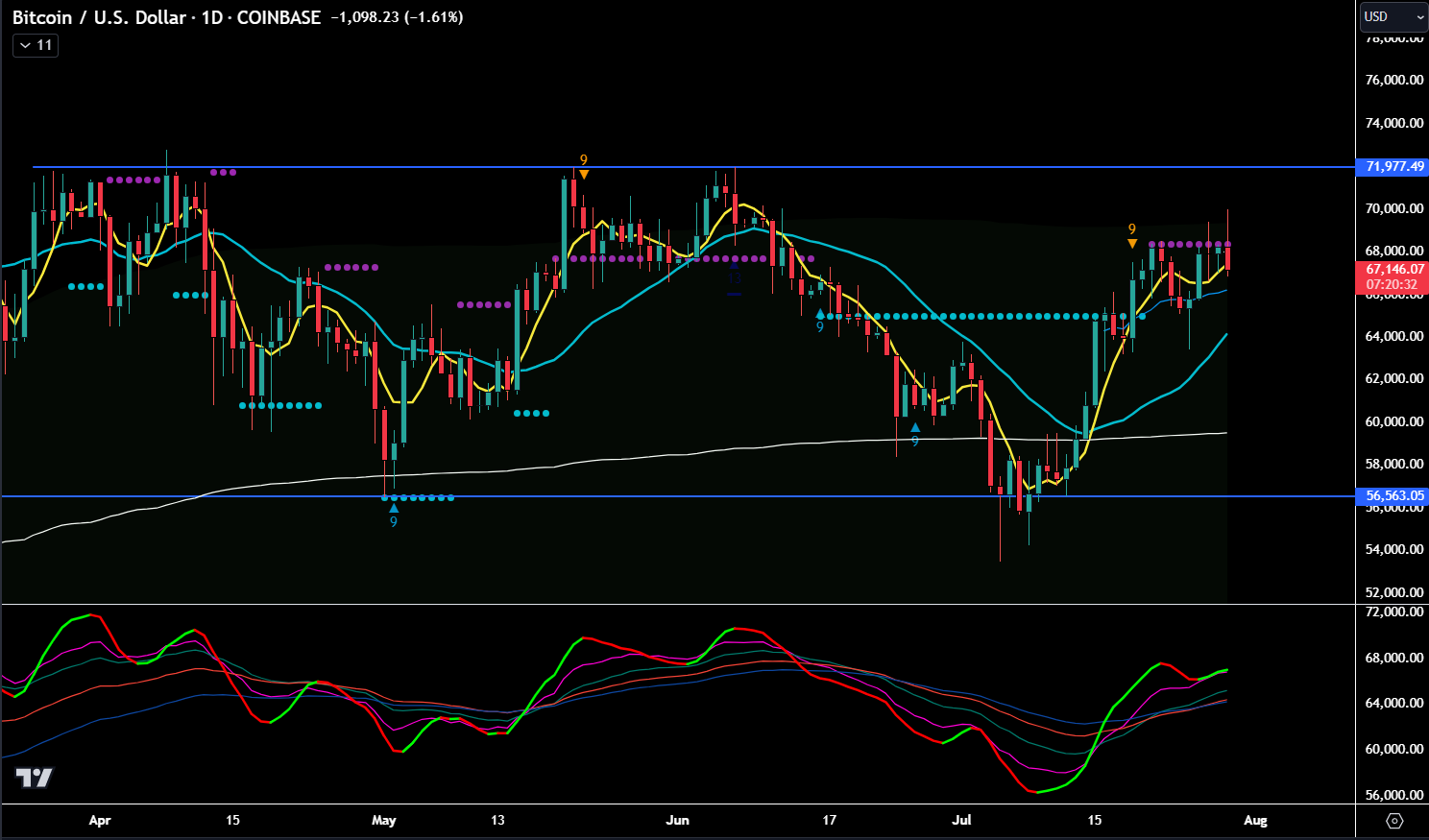The height and width of the screenshot is (840, 1429).
Task: Click the Bitcoin / U.S. Dollar symbol title
Action: pos(99,17)
